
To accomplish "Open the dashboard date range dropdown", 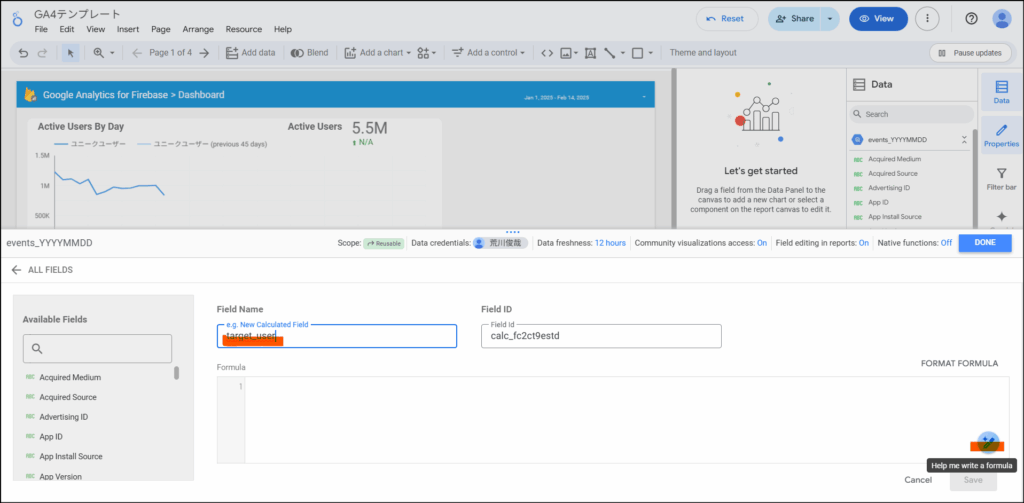I will point(644,97).
